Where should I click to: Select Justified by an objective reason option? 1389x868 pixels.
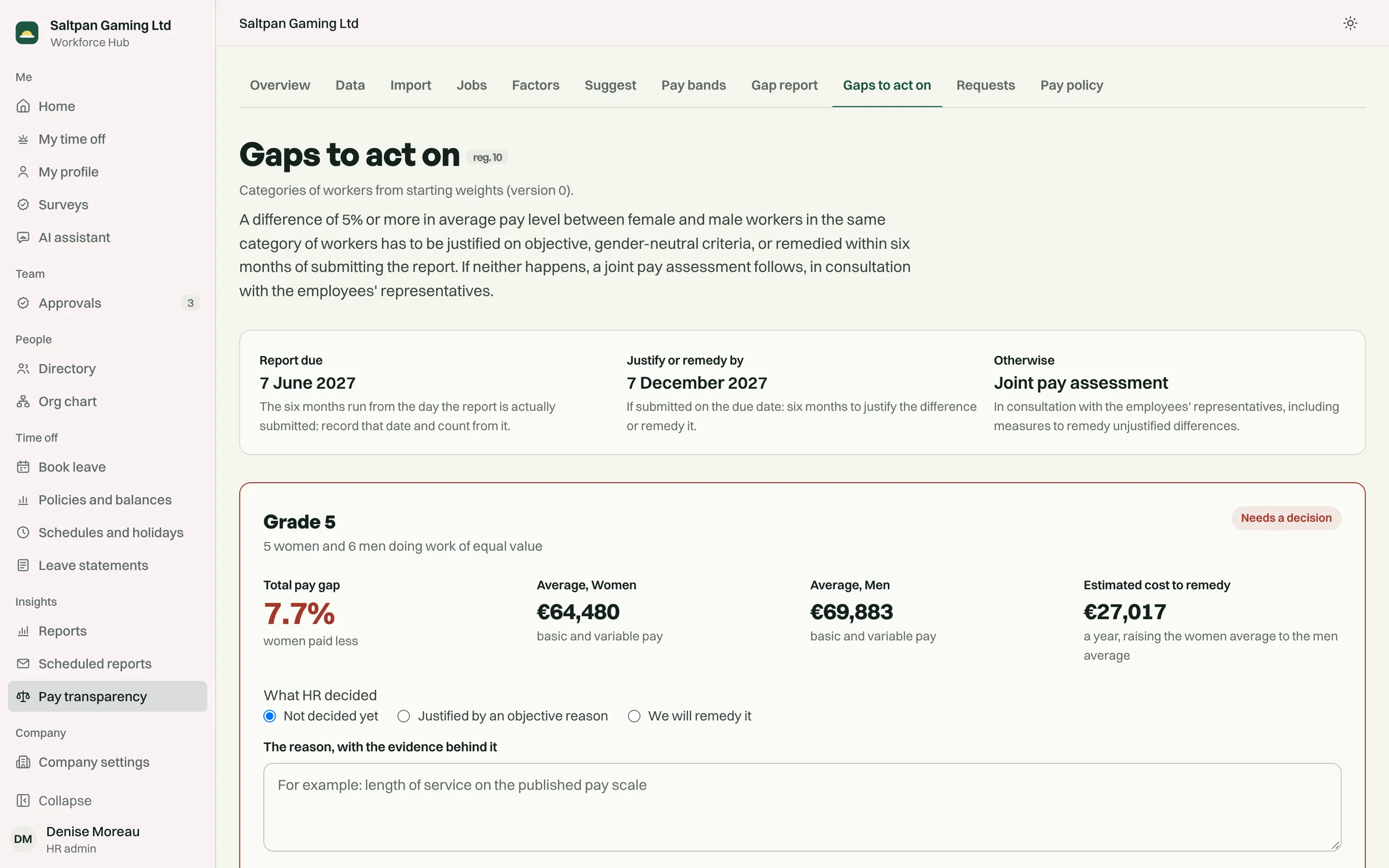click(x=404, y=716)
